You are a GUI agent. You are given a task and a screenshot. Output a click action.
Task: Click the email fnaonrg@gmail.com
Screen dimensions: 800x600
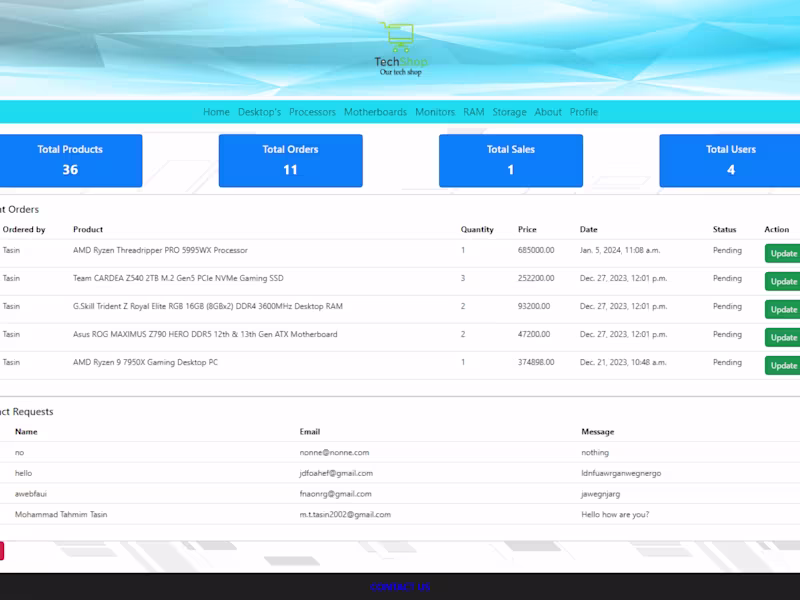click(335, 494)
